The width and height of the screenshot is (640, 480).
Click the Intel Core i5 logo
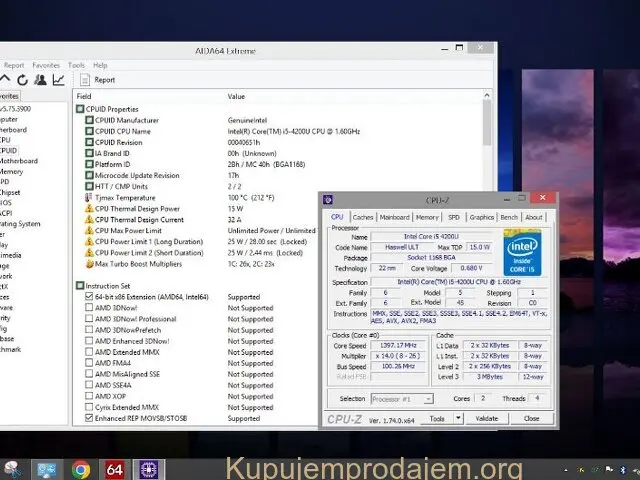click(x=523, y=252)
